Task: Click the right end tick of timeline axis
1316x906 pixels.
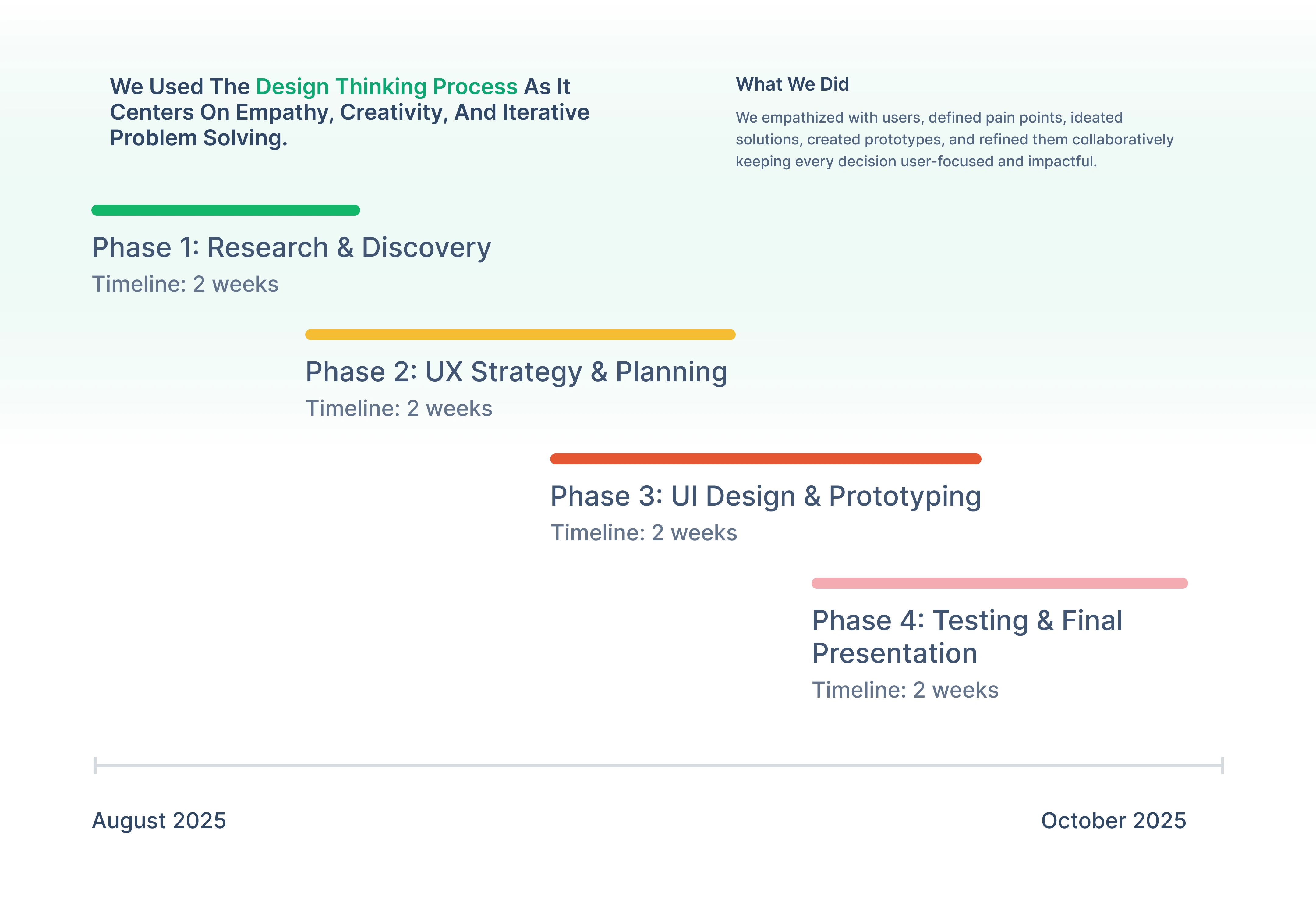Action: (x=1222, y=765)
